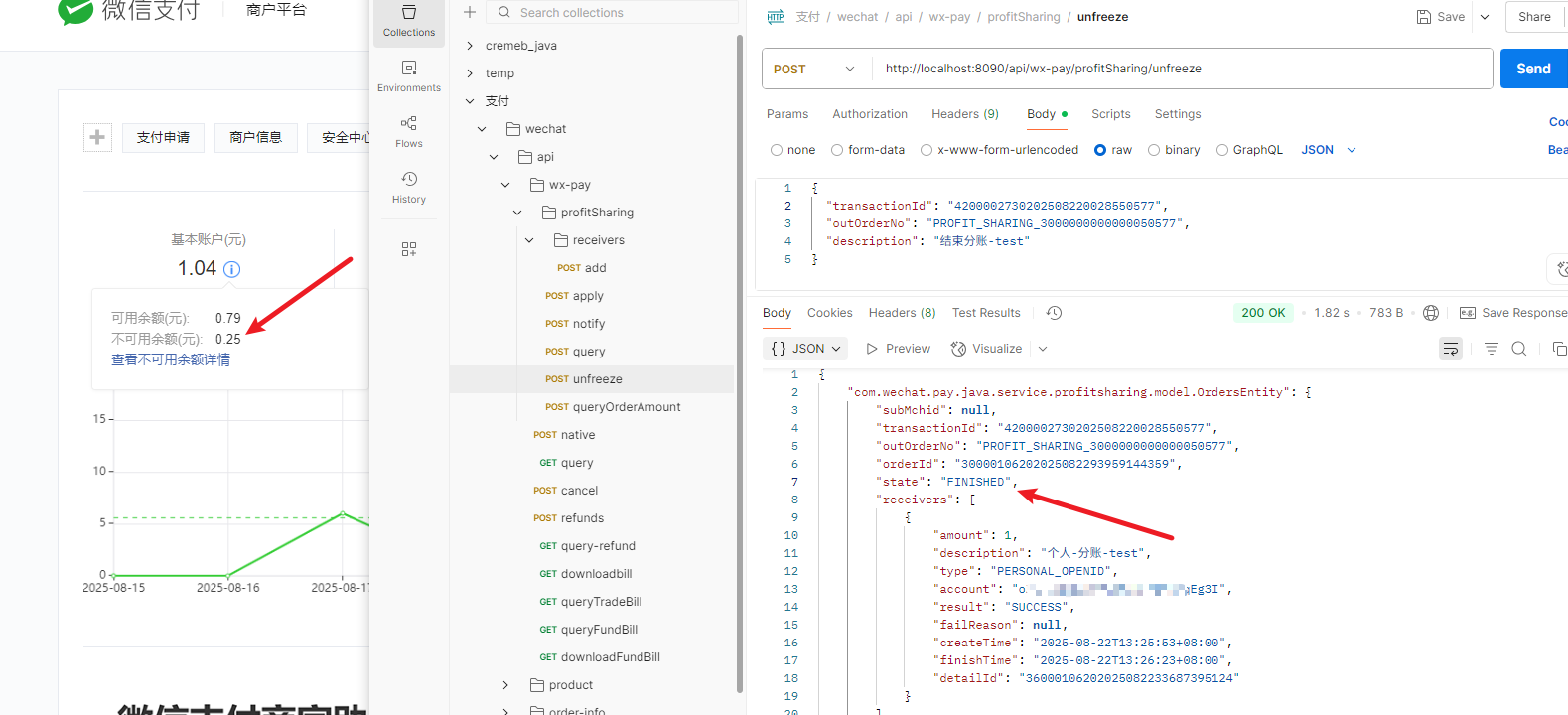Open the response Cookies tab
Viewport: 1568px width, 715px height.
[x=830, y=313]
